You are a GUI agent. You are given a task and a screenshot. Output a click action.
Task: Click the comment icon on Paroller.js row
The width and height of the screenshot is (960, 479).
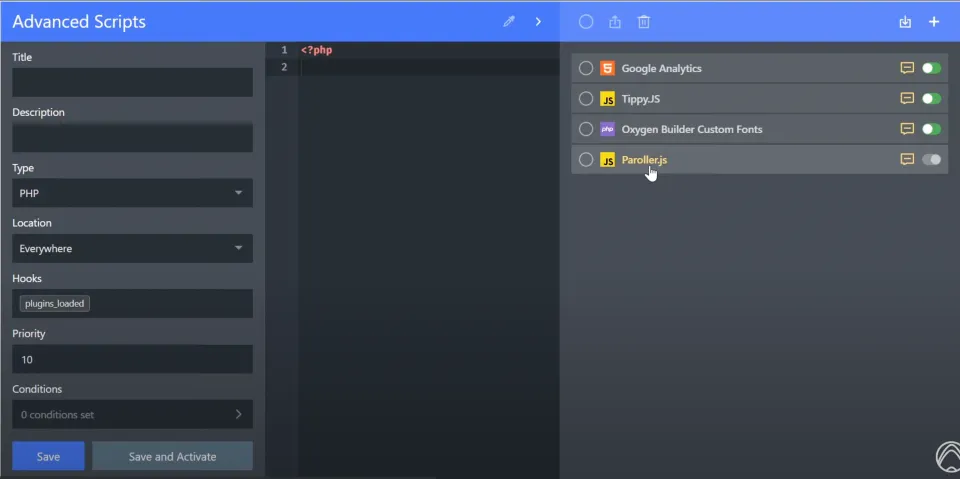[x=907, y=159]
